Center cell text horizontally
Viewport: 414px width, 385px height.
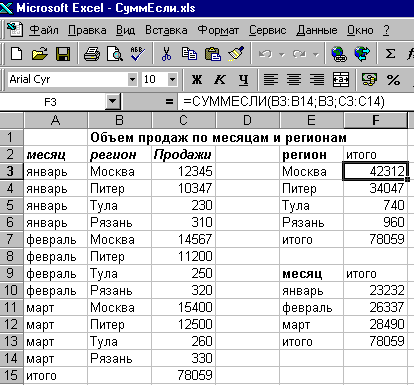click(x=294, y=79)
